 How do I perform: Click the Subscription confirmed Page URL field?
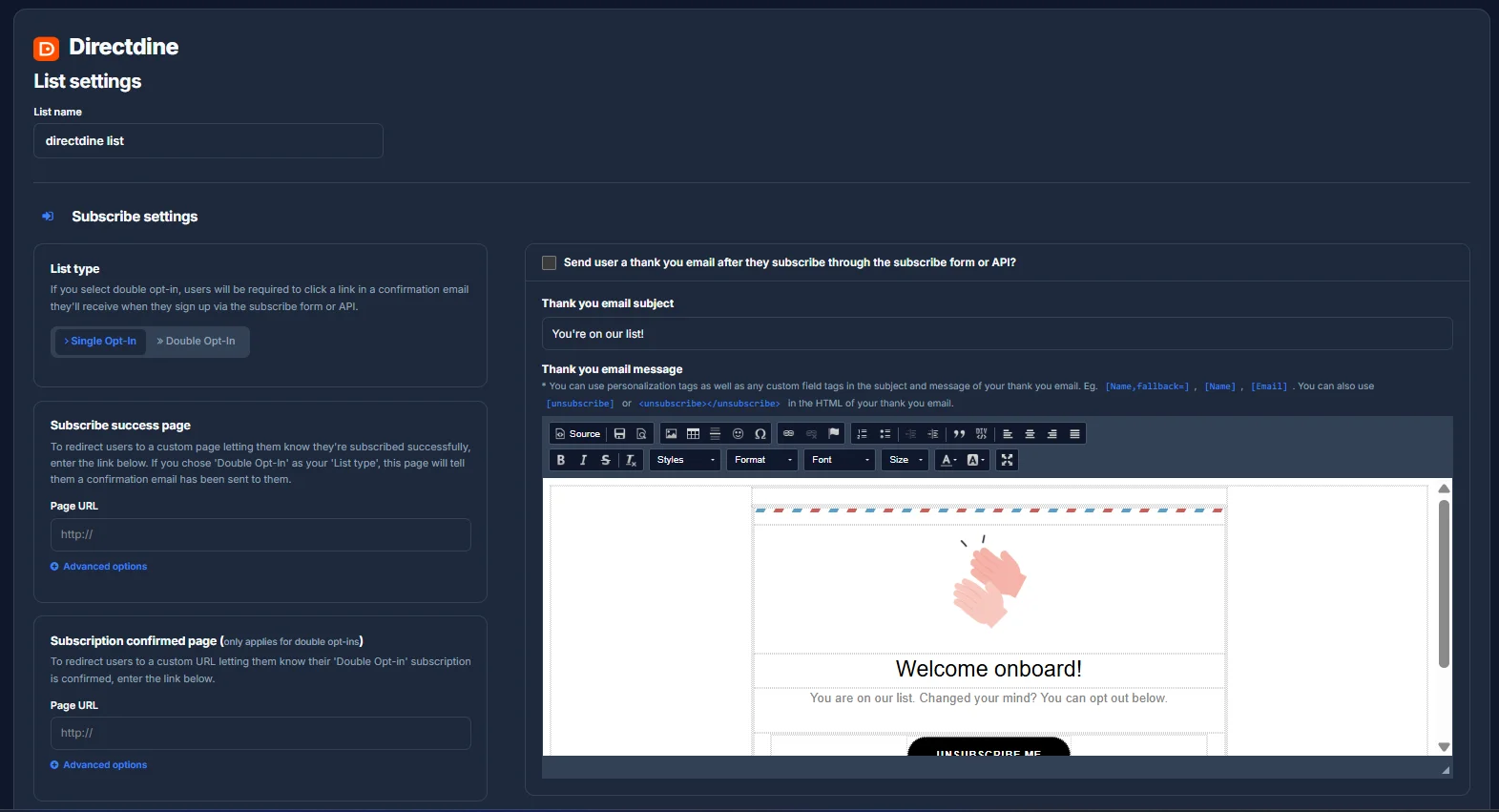[260, 734]
